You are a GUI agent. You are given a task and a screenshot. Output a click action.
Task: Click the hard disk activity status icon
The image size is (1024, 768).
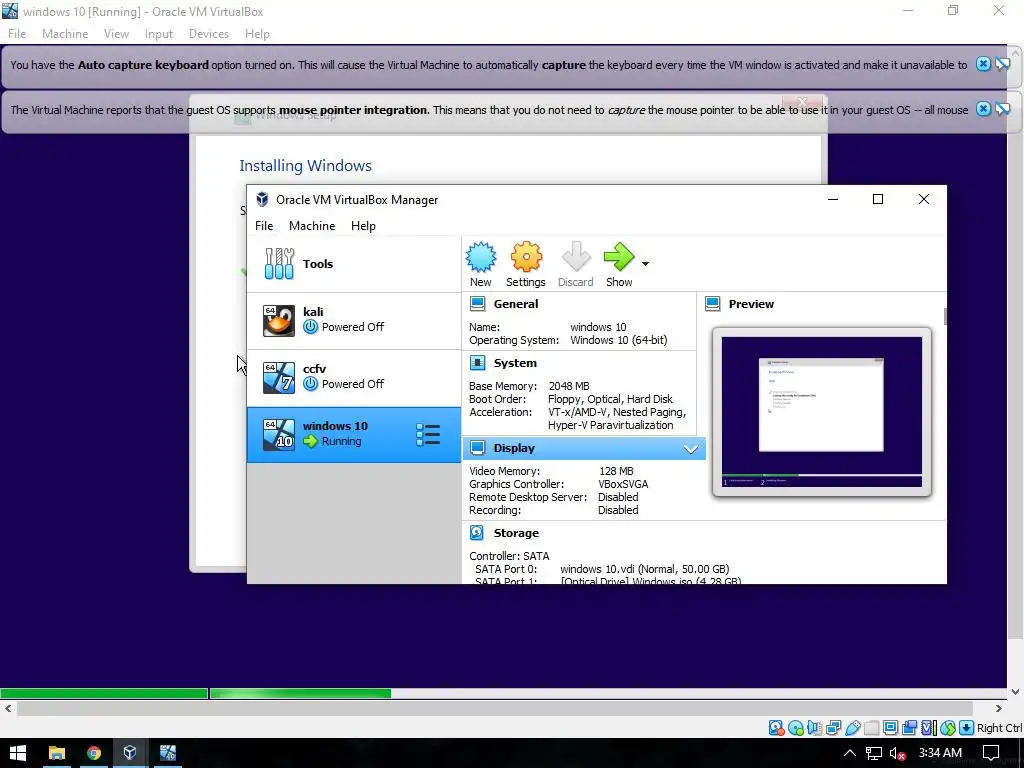click(776, 728)
